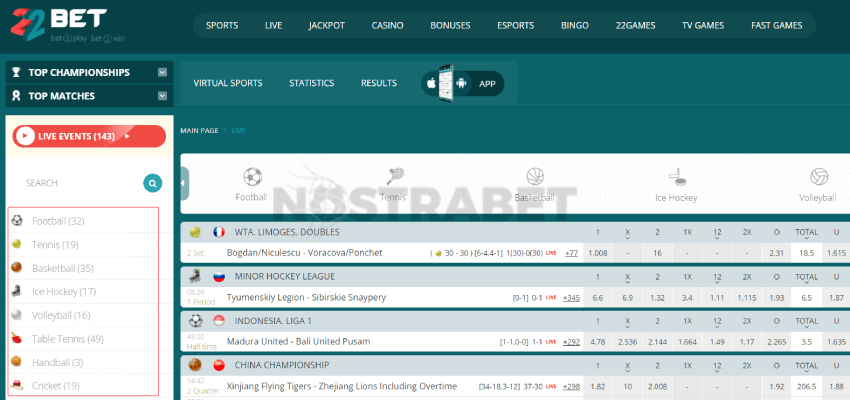Open the Results tab
This screenshot has height=400, width=850.
click(379, 83)
